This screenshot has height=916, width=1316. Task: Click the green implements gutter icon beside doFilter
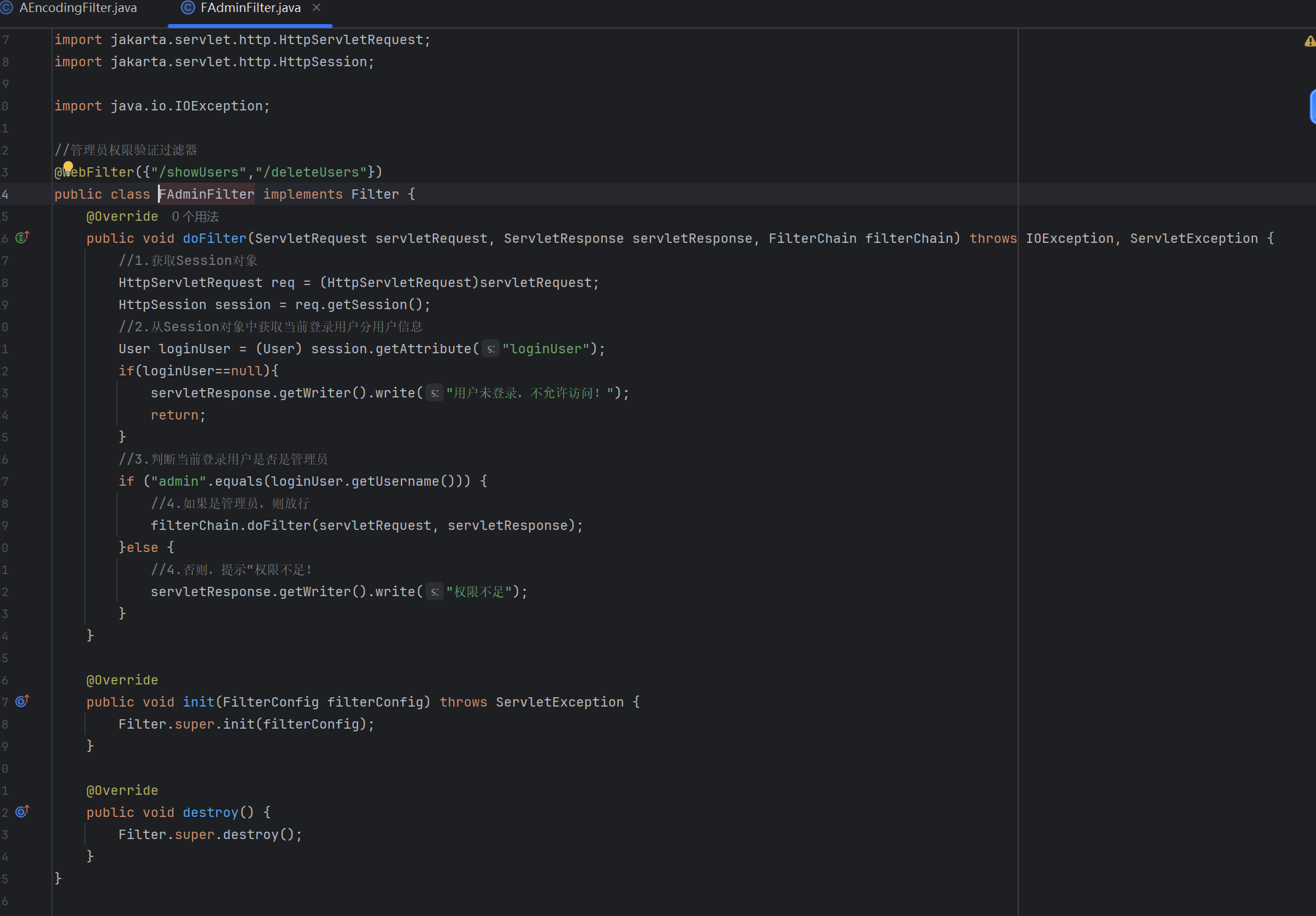tap(22, 238)
